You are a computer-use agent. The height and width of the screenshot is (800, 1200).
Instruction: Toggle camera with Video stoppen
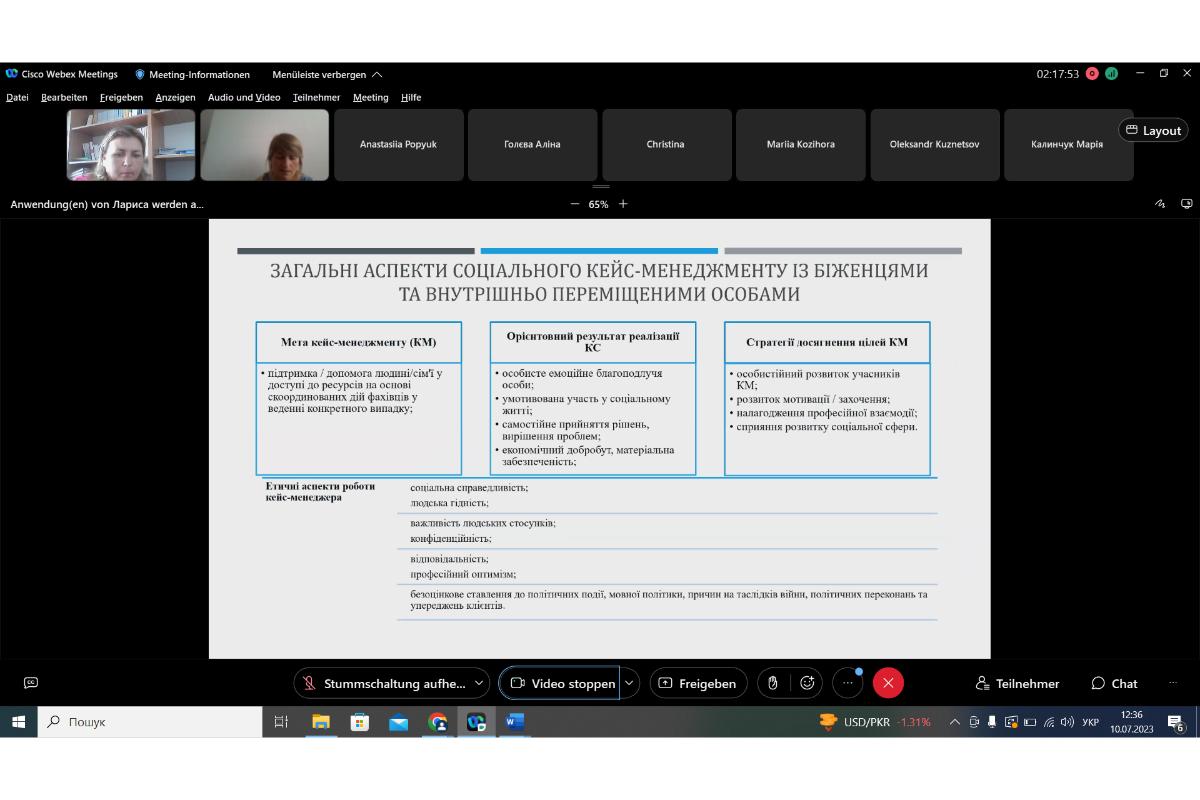[560, 683]
